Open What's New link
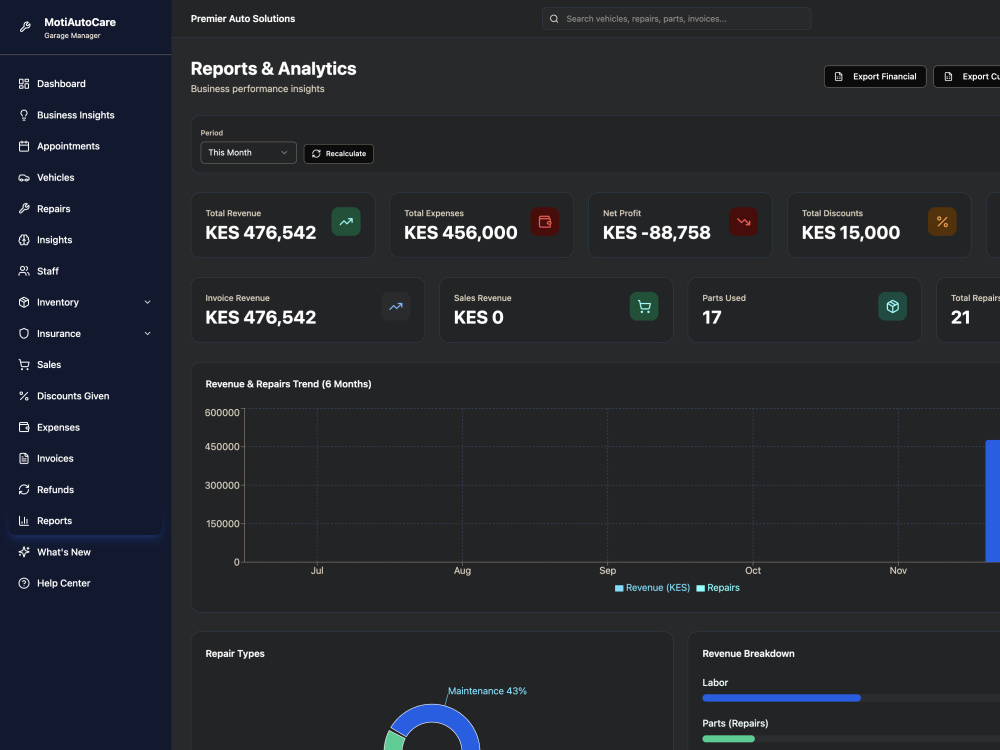This screenshot has height=750, width=1000. point(85,552)
